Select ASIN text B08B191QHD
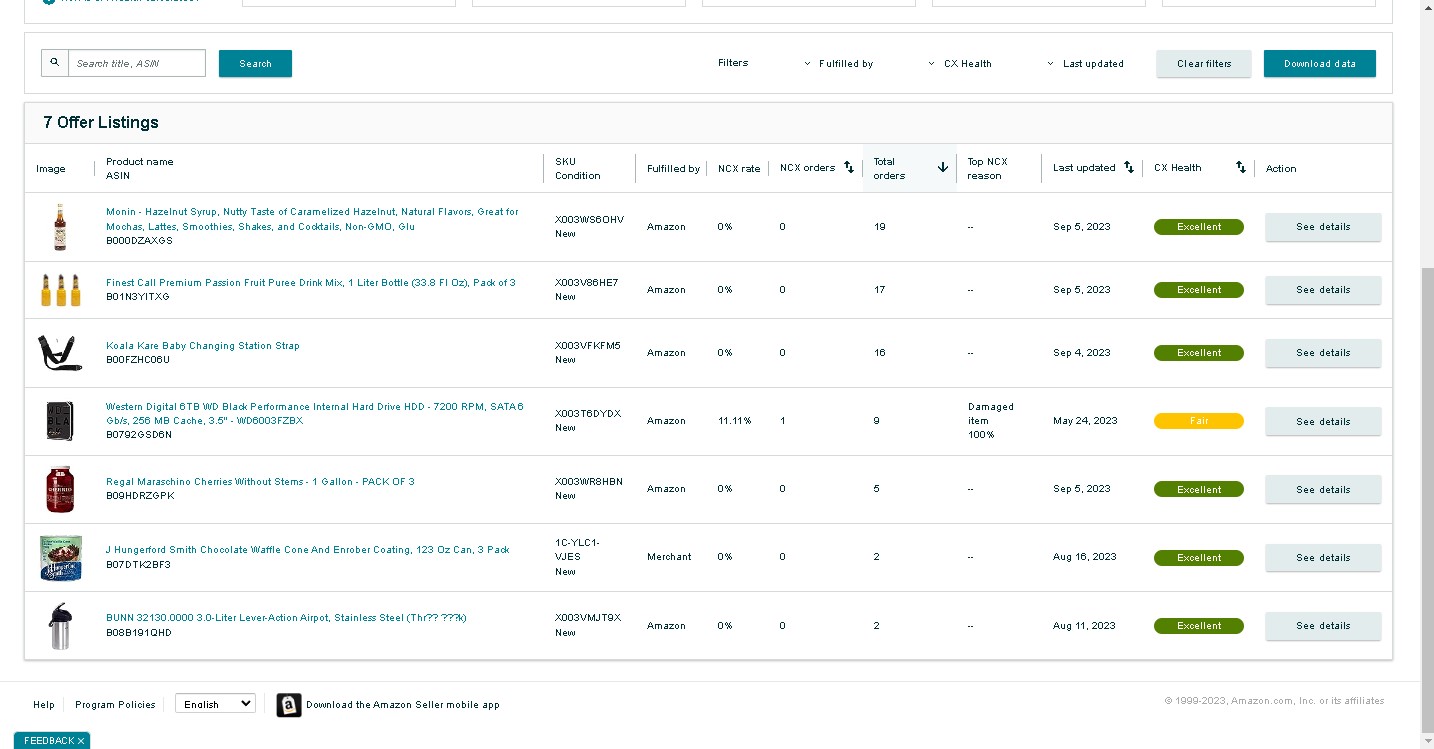The image size is (1434, 749). click(x=139, y=632)
